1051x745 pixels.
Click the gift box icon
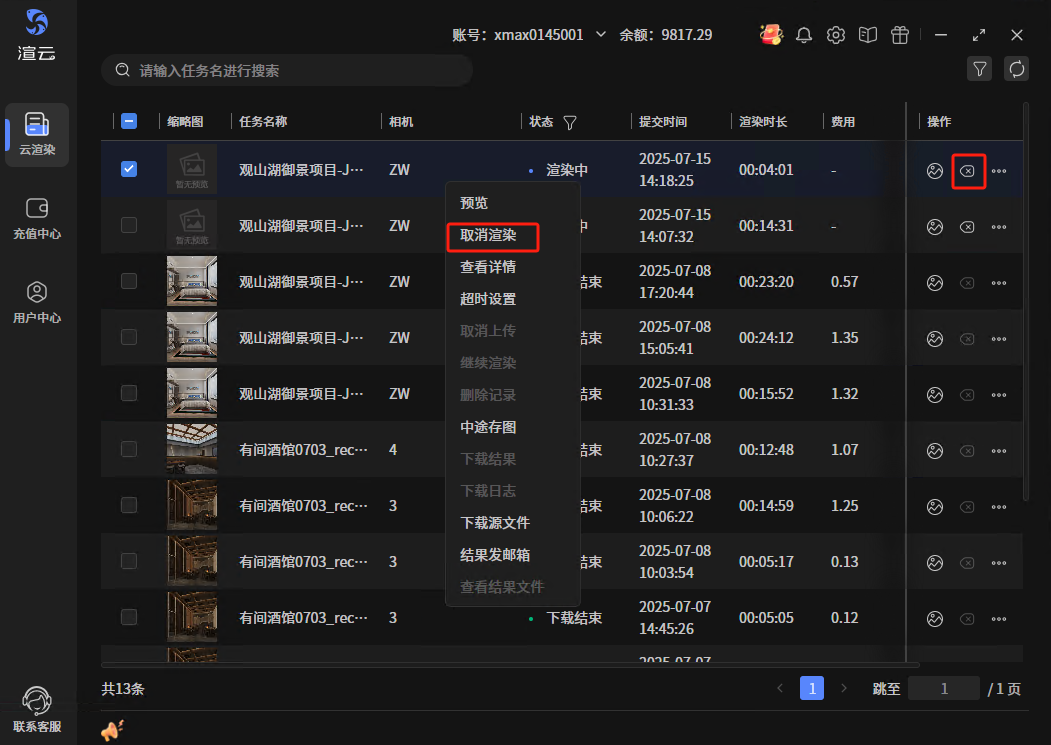click(900, 35)
